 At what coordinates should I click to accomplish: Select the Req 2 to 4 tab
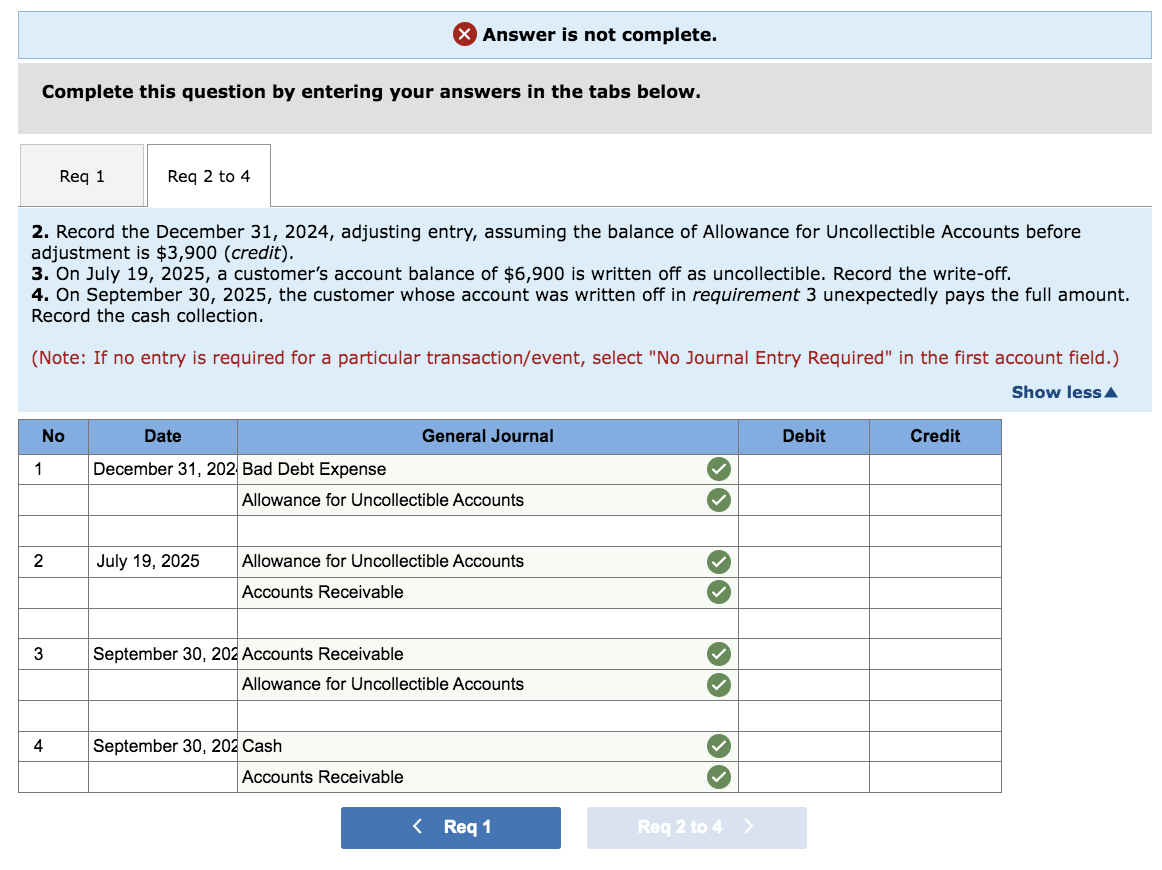(209, 176)
